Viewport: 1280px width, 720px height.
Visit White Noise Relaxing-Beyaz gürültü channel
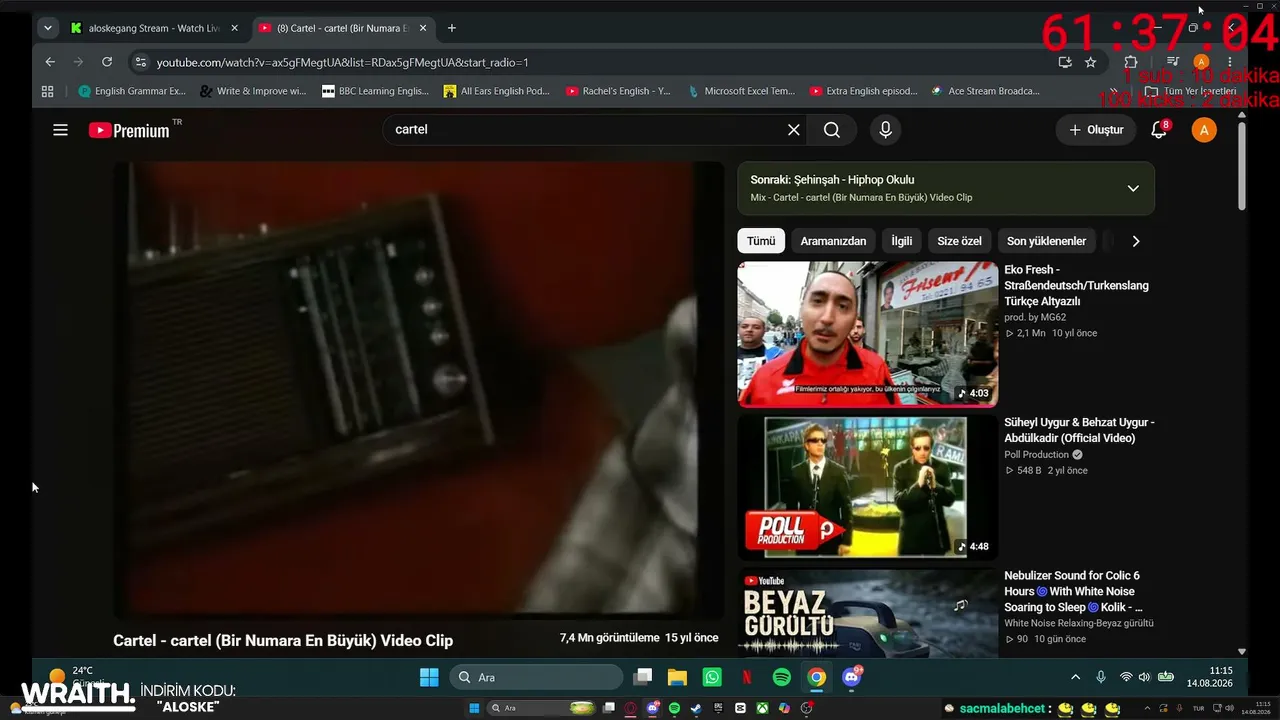1079,623
